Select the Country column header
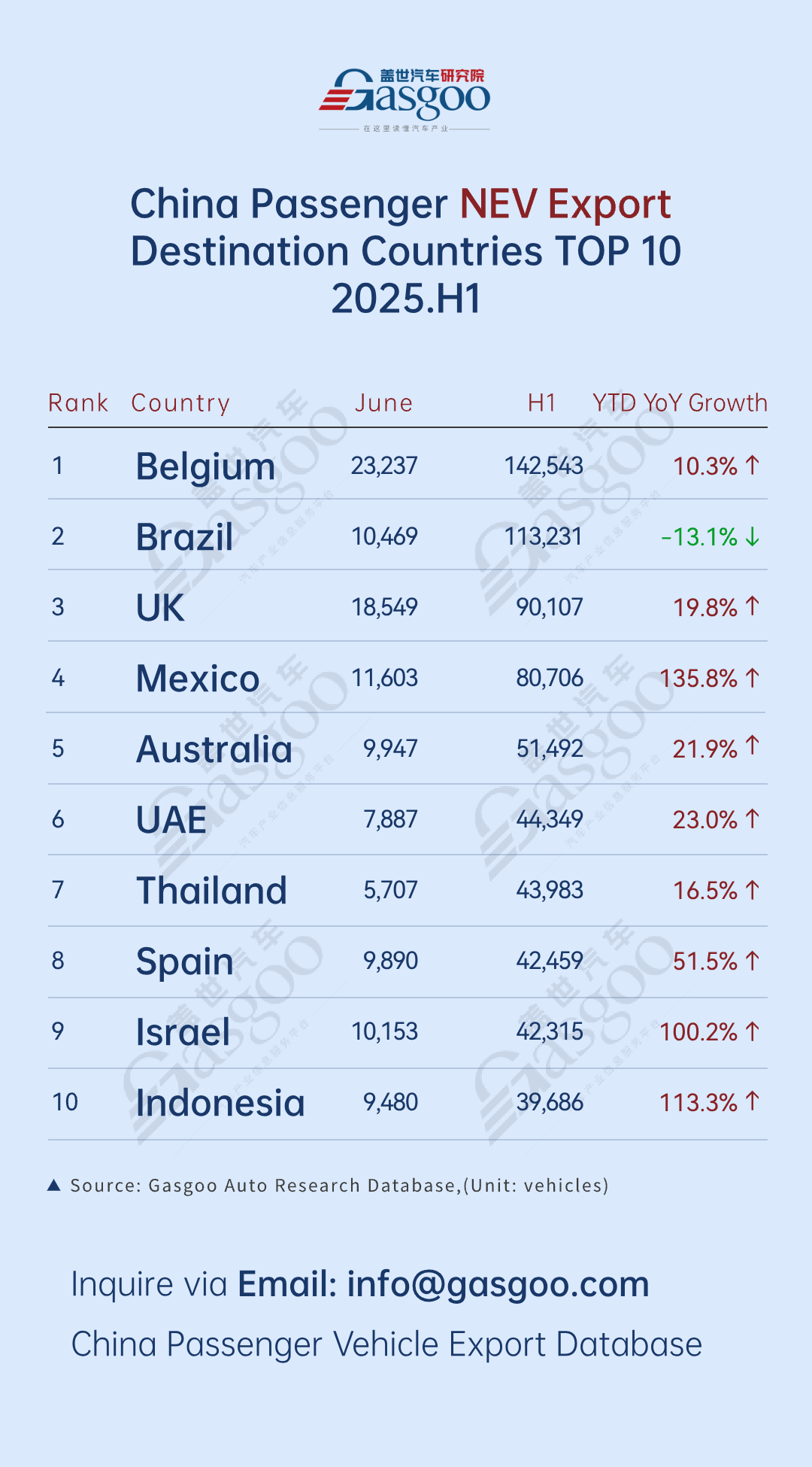This screenshot has width=812, height=1467. point(180,403)
